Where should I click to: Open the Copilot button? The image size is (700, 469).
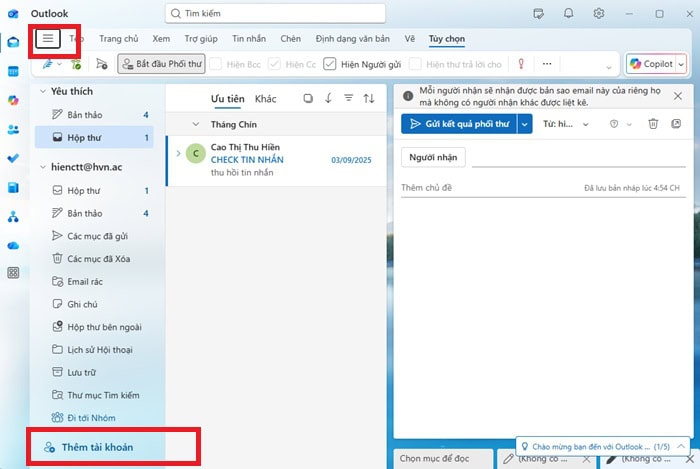(651, 64)
